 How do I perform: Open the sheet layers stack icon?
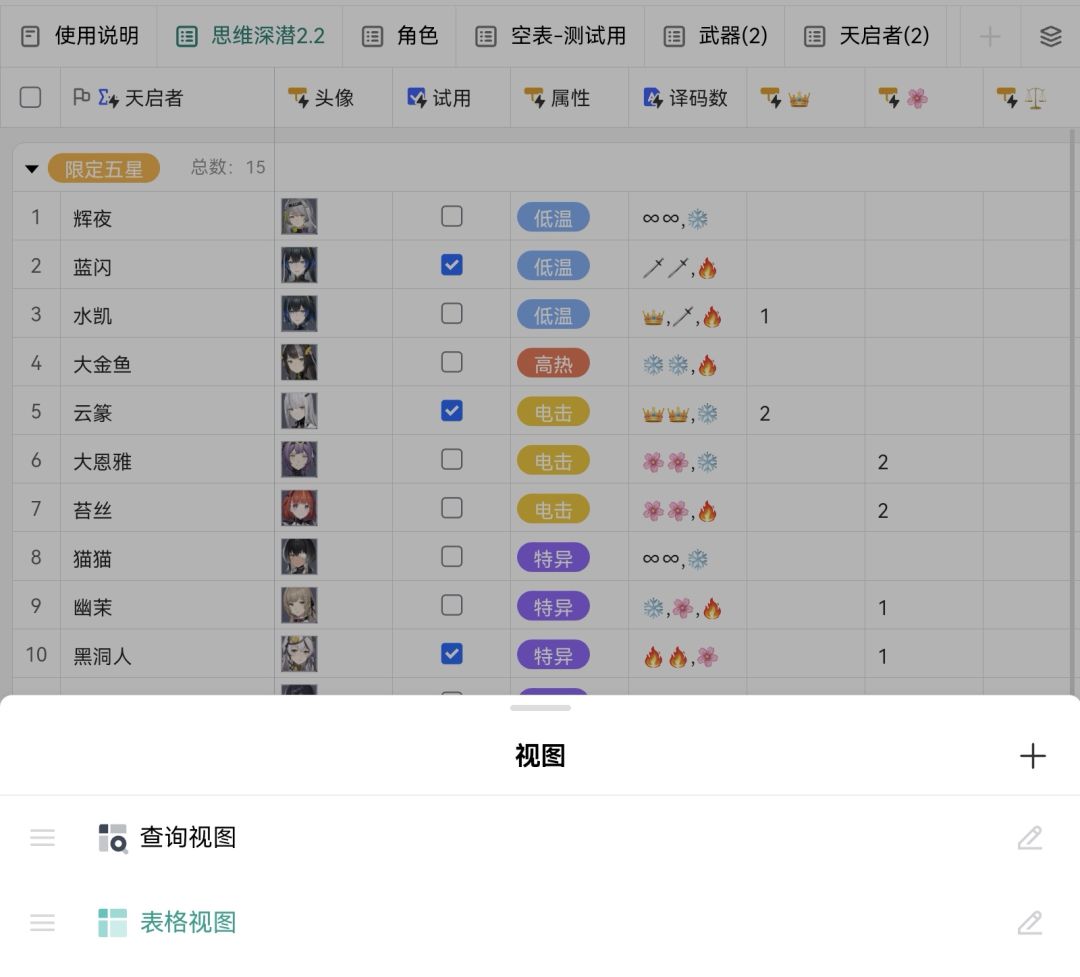pos(1050,37)
